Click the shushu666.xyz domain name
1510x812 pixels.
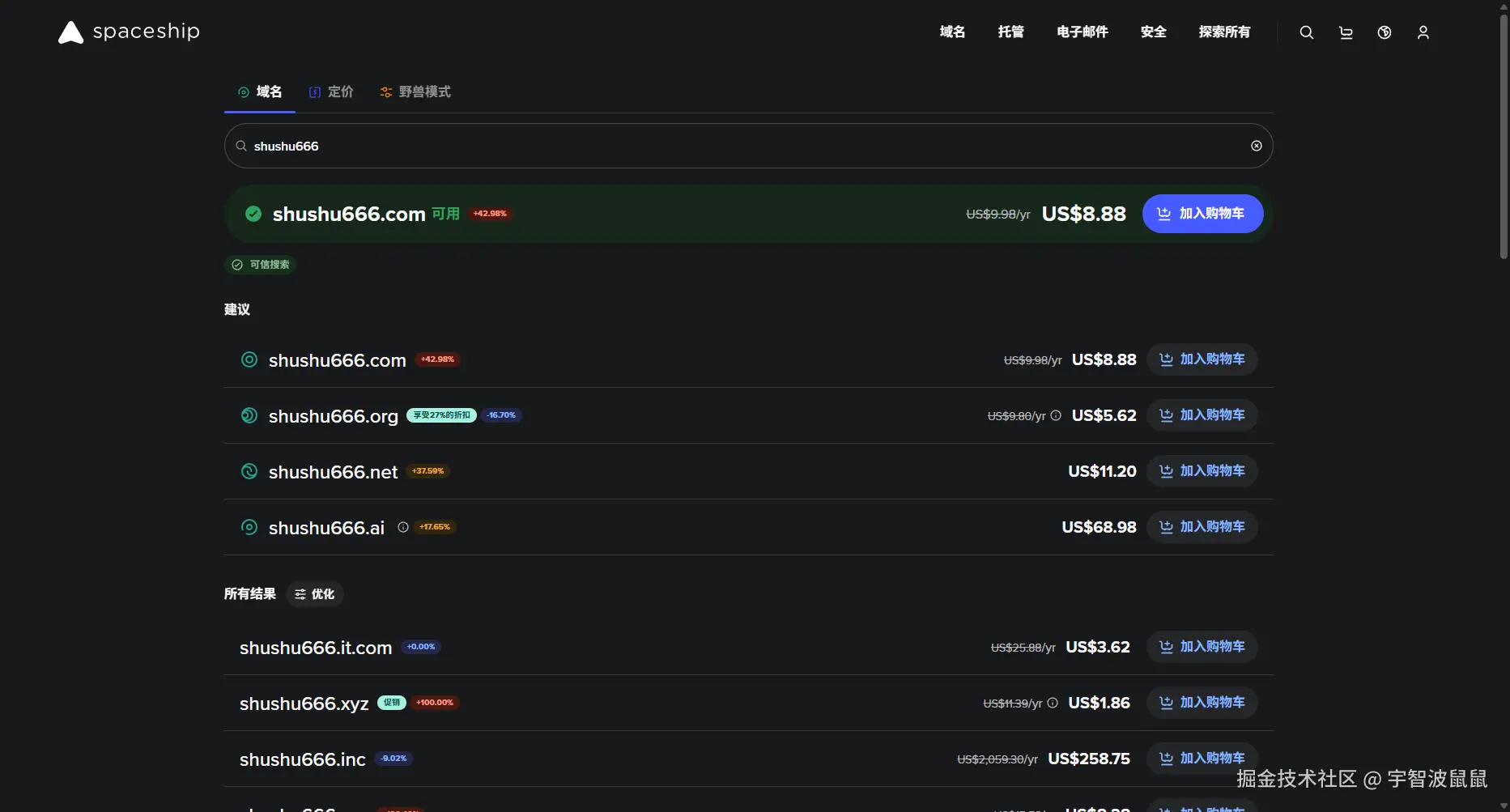(304, 704)
